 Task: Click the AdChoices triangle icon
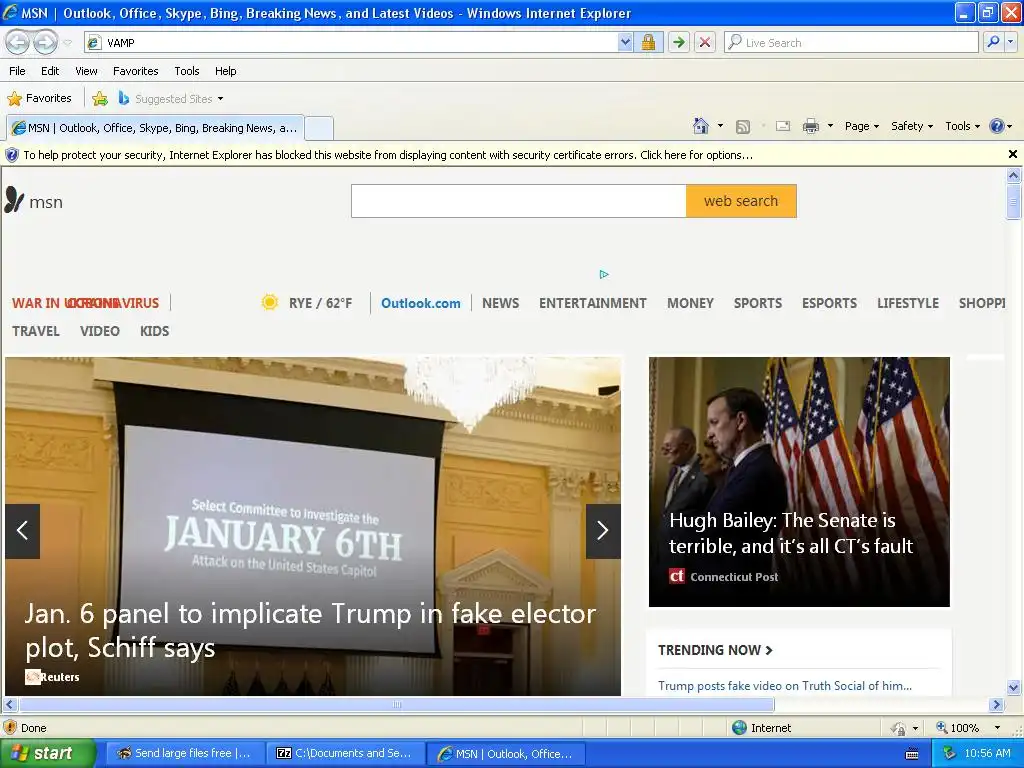point(604,274)
